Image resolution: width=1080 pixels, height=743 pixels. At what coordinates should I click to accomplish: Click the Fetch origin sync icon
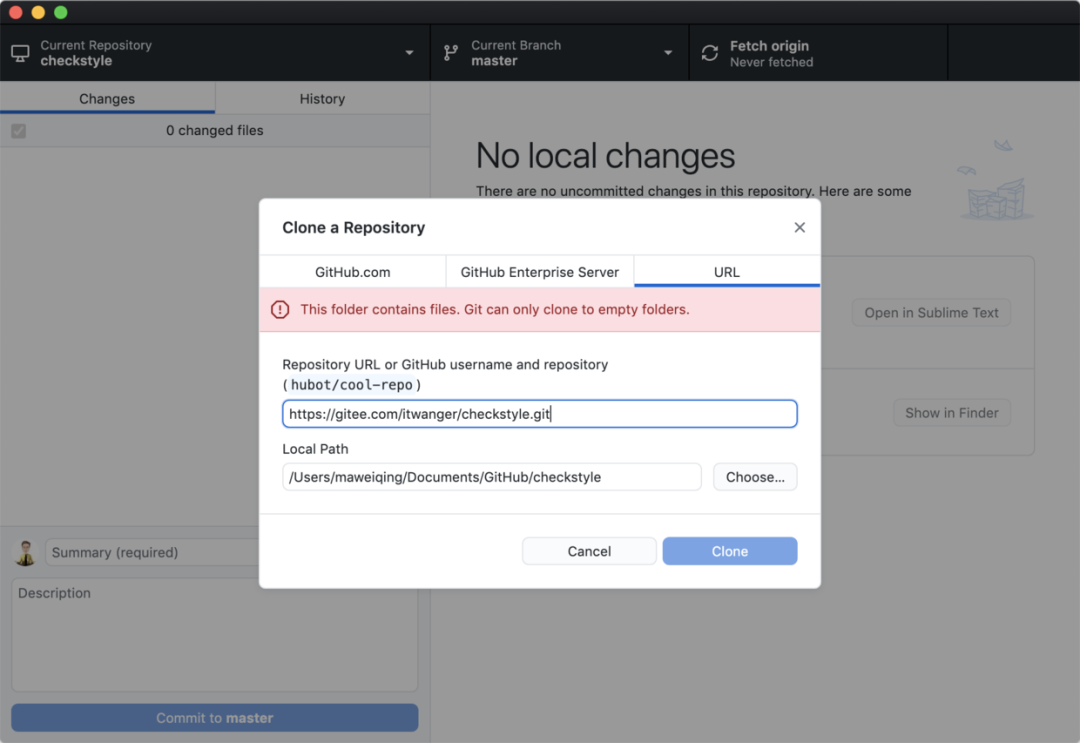710,53
